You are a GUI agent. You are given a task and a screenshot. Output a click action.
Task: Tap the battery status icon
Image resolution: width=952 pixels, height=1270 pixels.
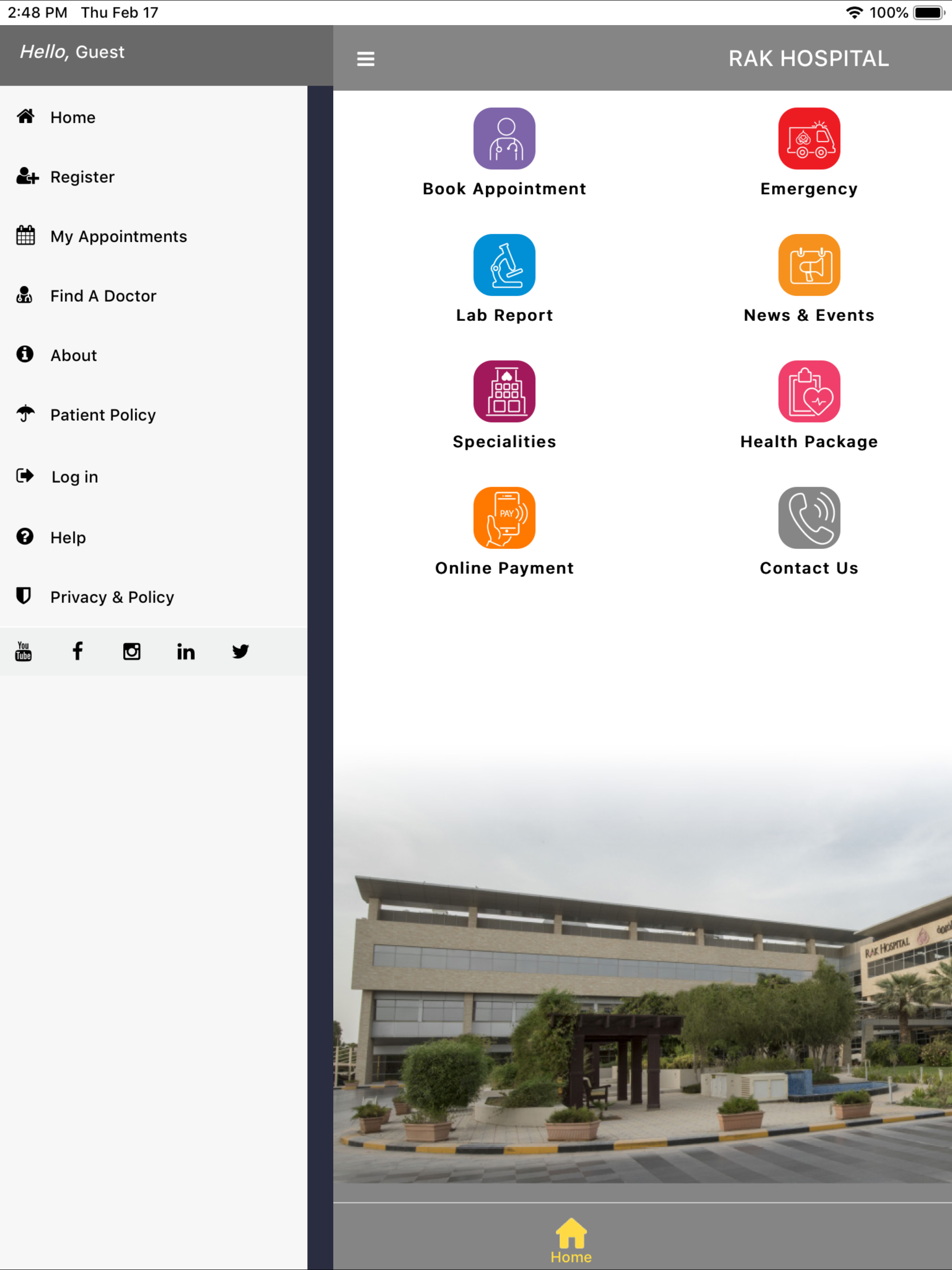(929, 13)
